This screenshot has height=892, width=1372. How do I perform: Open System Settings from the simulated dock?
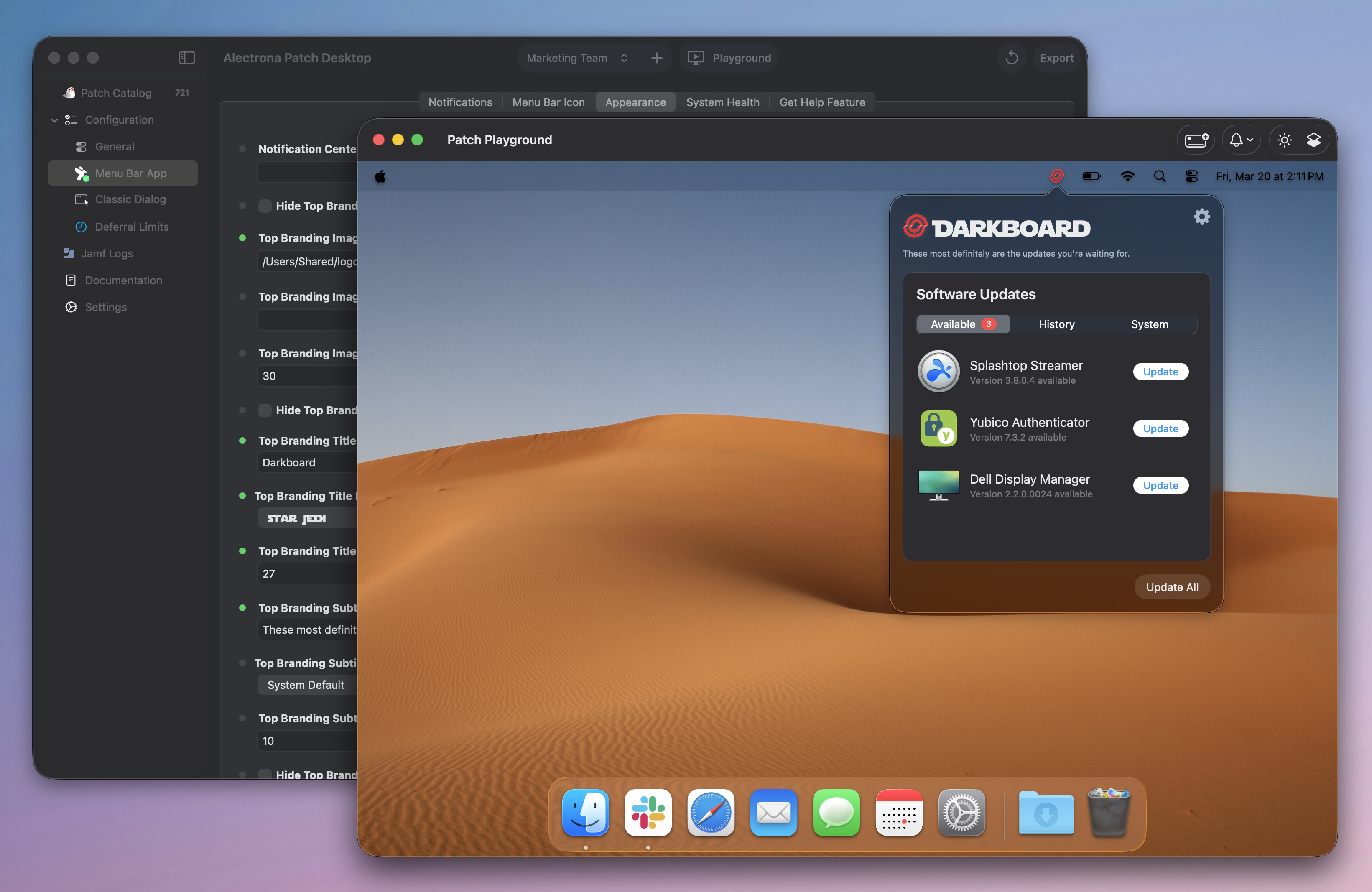(961, 813)
